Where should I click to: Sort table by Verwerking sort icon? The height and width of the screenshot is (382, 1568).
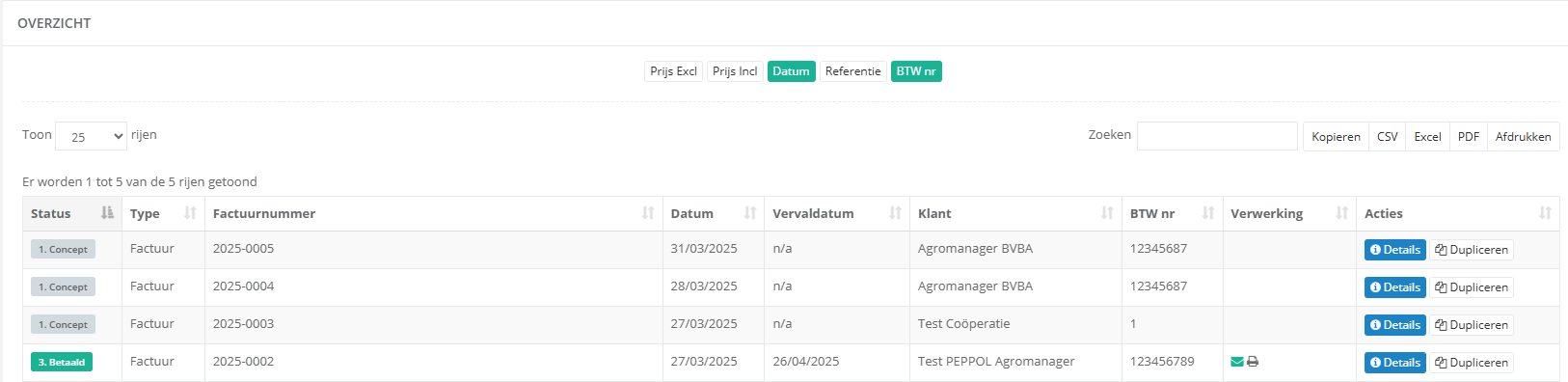pos(1342,213)
